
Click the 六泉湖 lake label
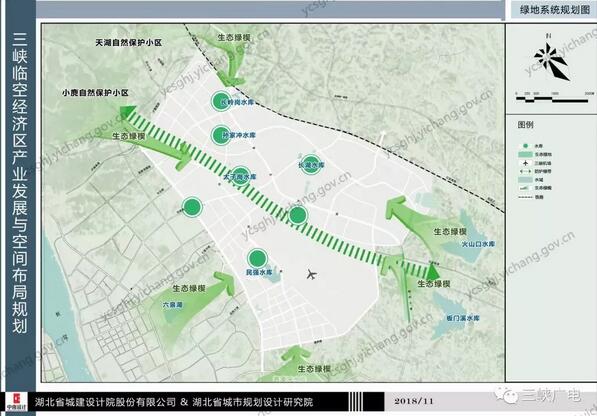click(173, 305)
